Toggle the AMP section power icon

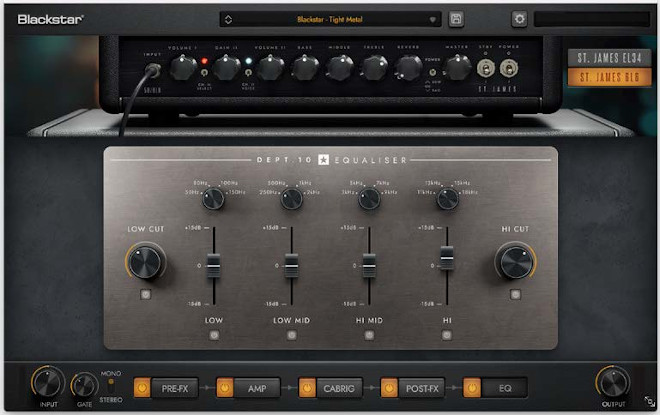coord(223,385)
